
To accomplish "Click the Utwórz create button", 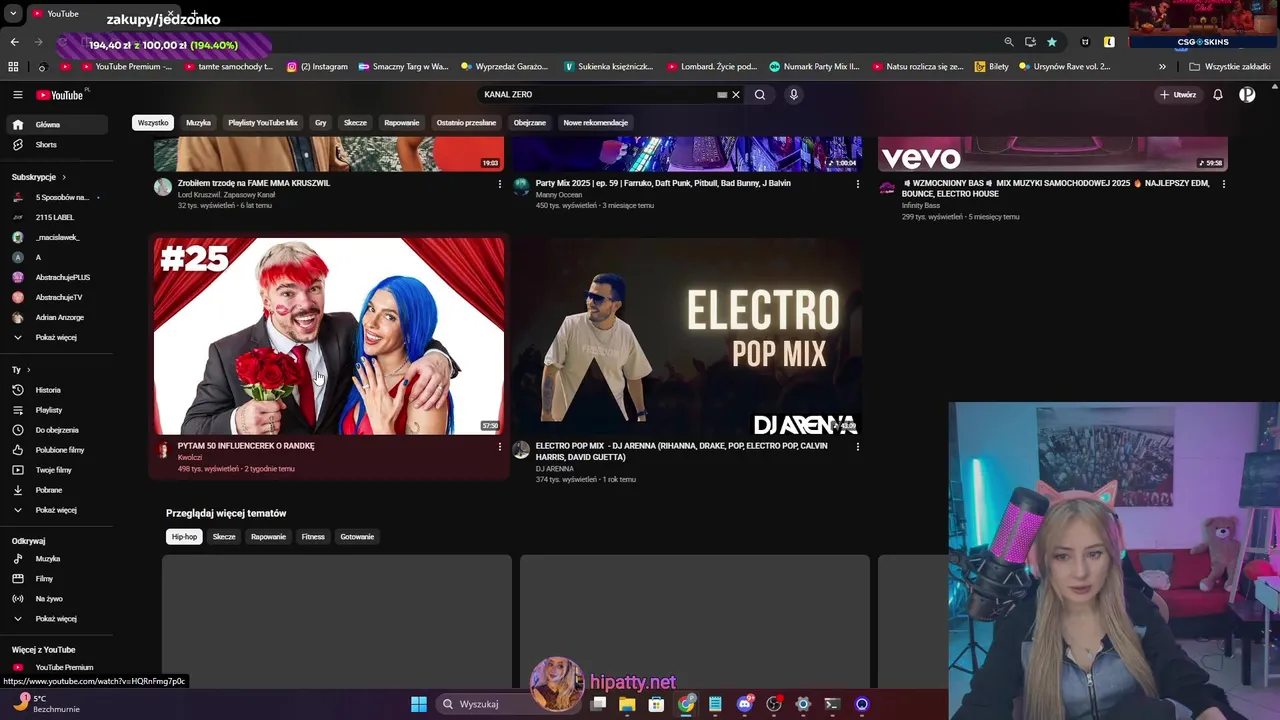I will tap(1178, 95).
